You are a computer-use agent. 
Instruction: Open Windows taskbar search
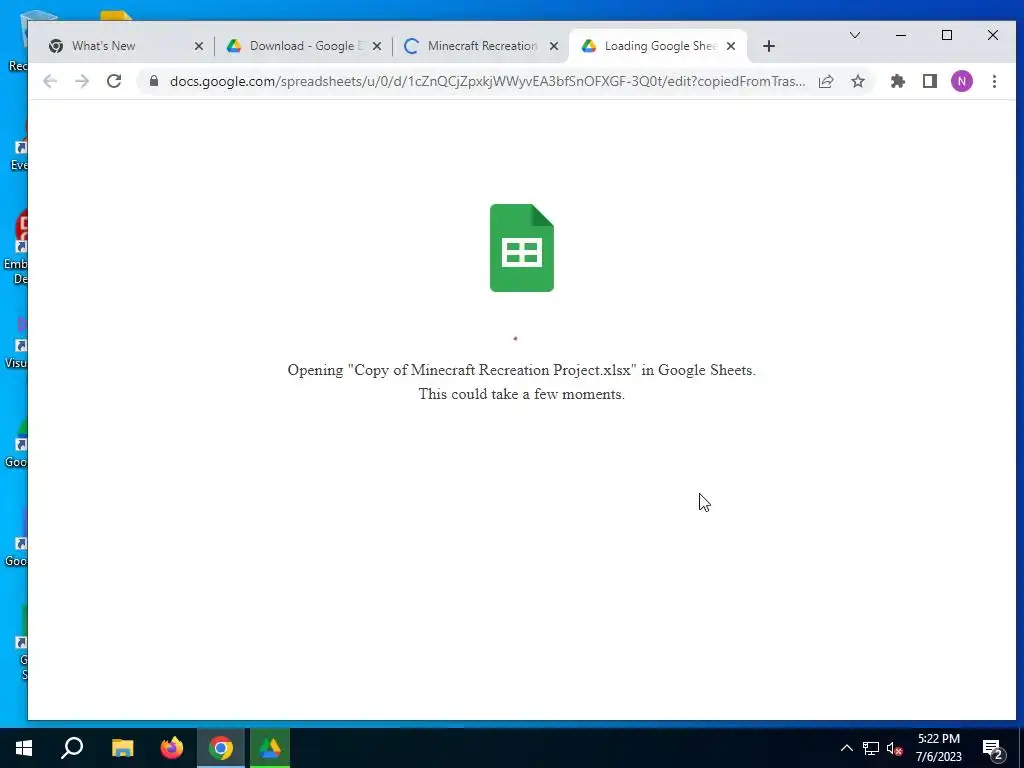[x=72, y=748]
